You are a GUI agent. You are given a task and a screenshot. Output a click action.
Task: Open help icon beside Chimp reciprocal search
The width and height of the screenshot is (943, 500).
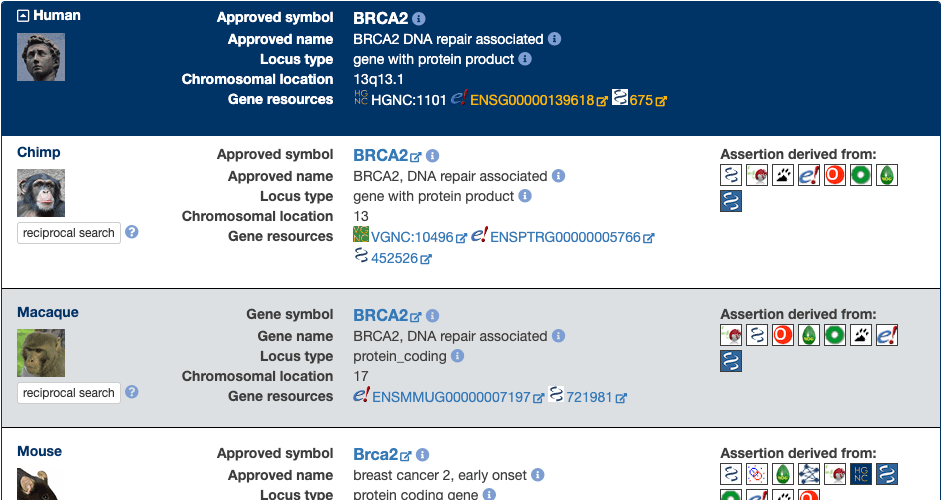point(131,232)
